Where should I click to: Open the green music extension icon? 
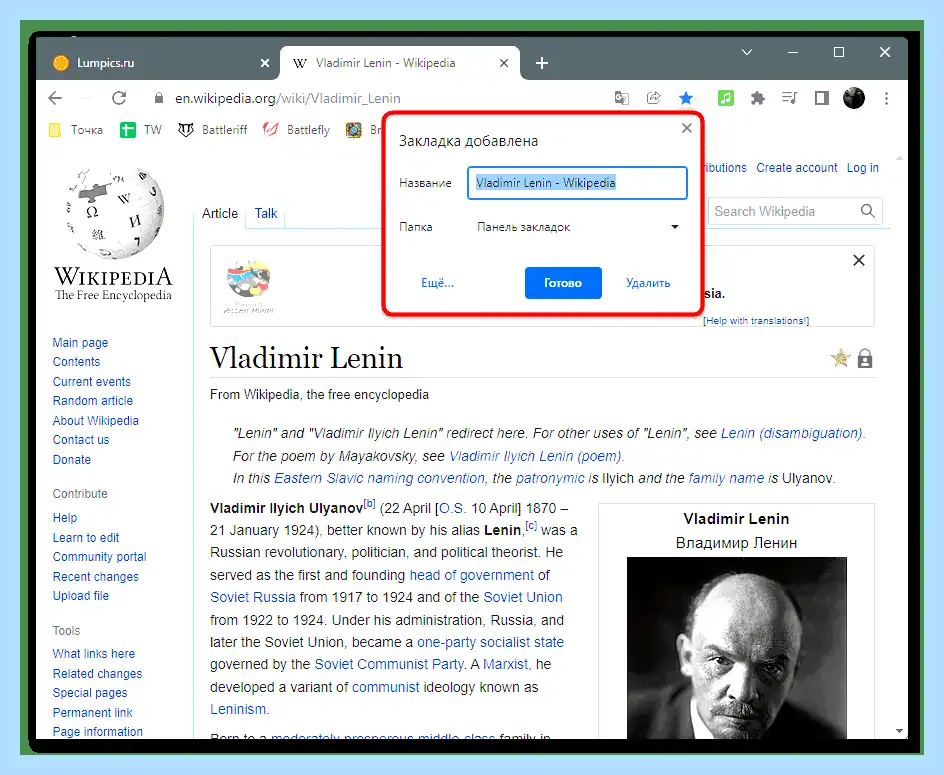[x=725, y=98]
